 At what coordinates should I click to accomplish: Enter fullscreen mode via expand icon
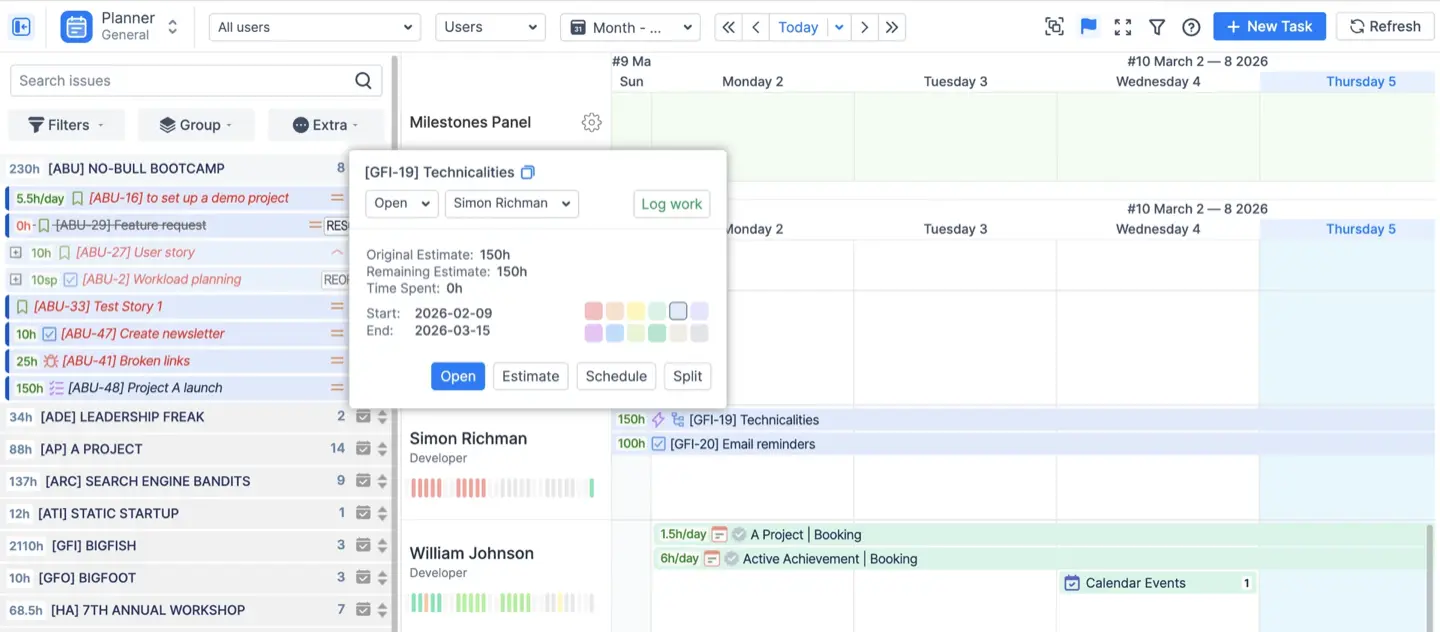pyautogui.click(x=1122, y=27)
